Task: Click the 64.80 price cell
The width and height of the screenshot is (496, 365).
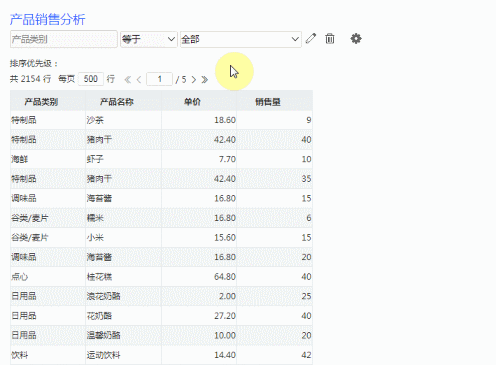Action: 199,277
